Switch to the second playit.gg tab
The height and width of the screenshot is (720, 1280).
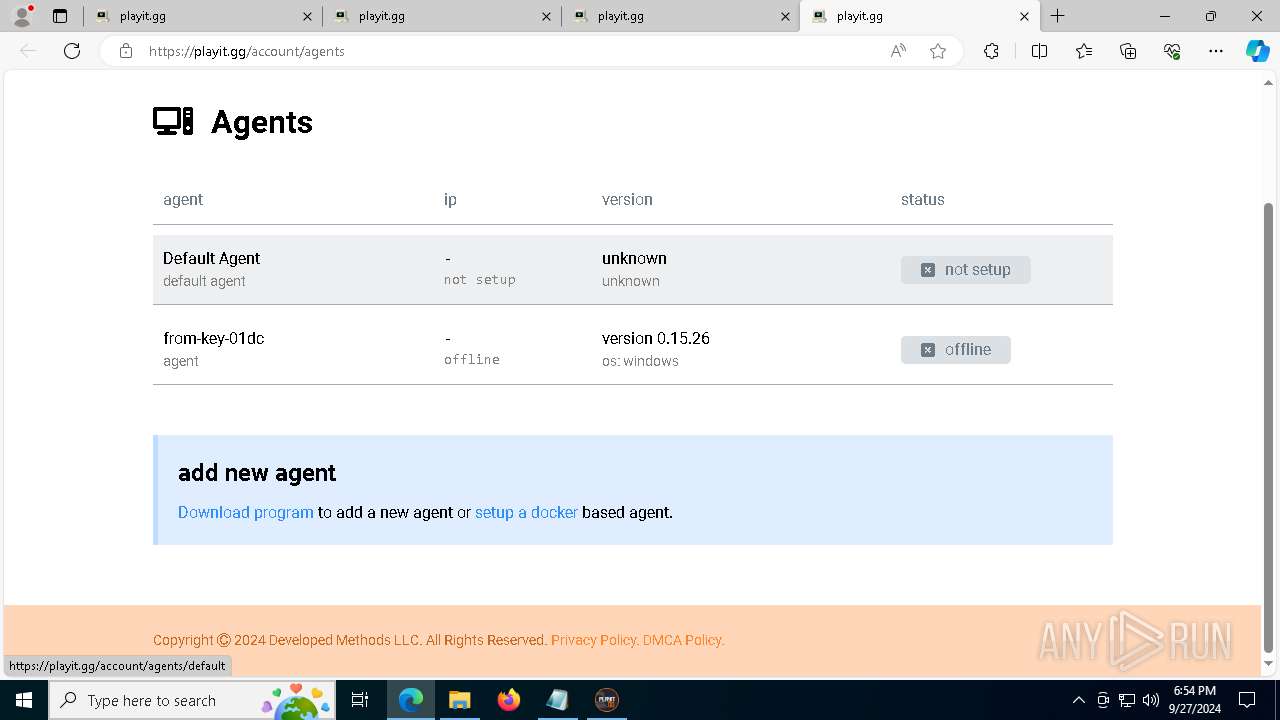pos(442,16)
